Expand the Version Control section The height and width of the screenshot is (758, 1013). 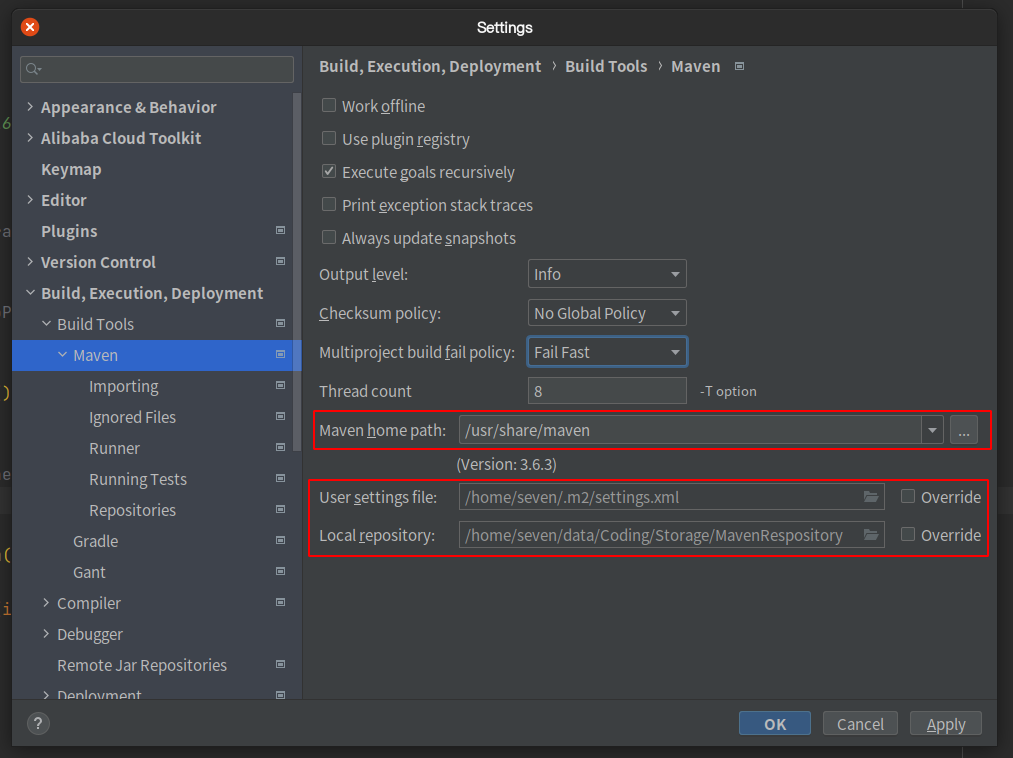(30, 262)
